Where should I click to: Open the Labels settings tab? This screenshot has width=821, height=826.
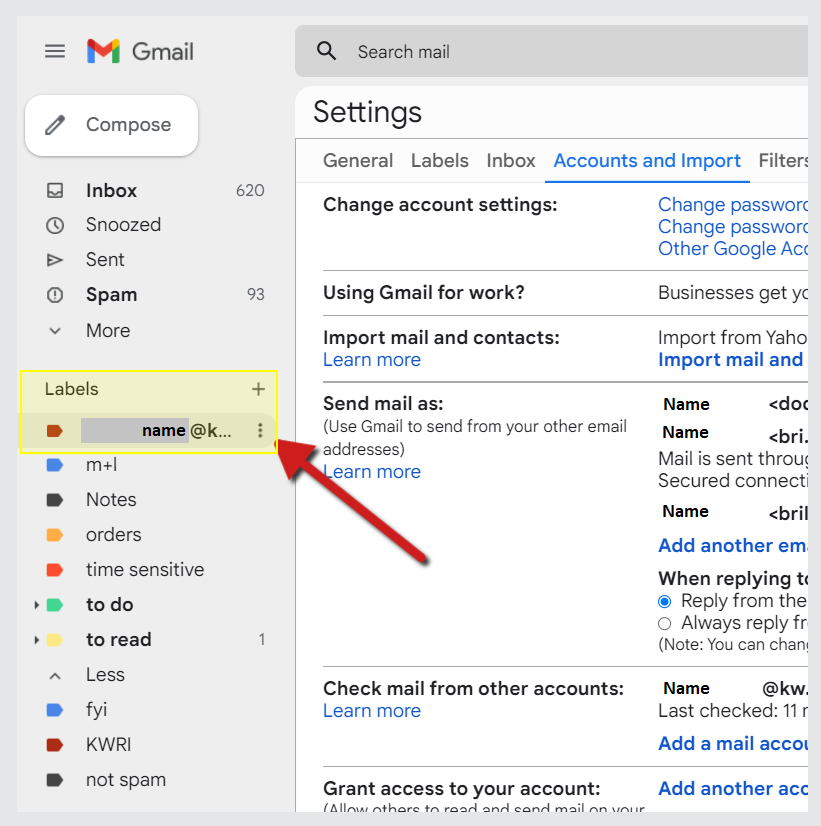[x=440, y=161]
